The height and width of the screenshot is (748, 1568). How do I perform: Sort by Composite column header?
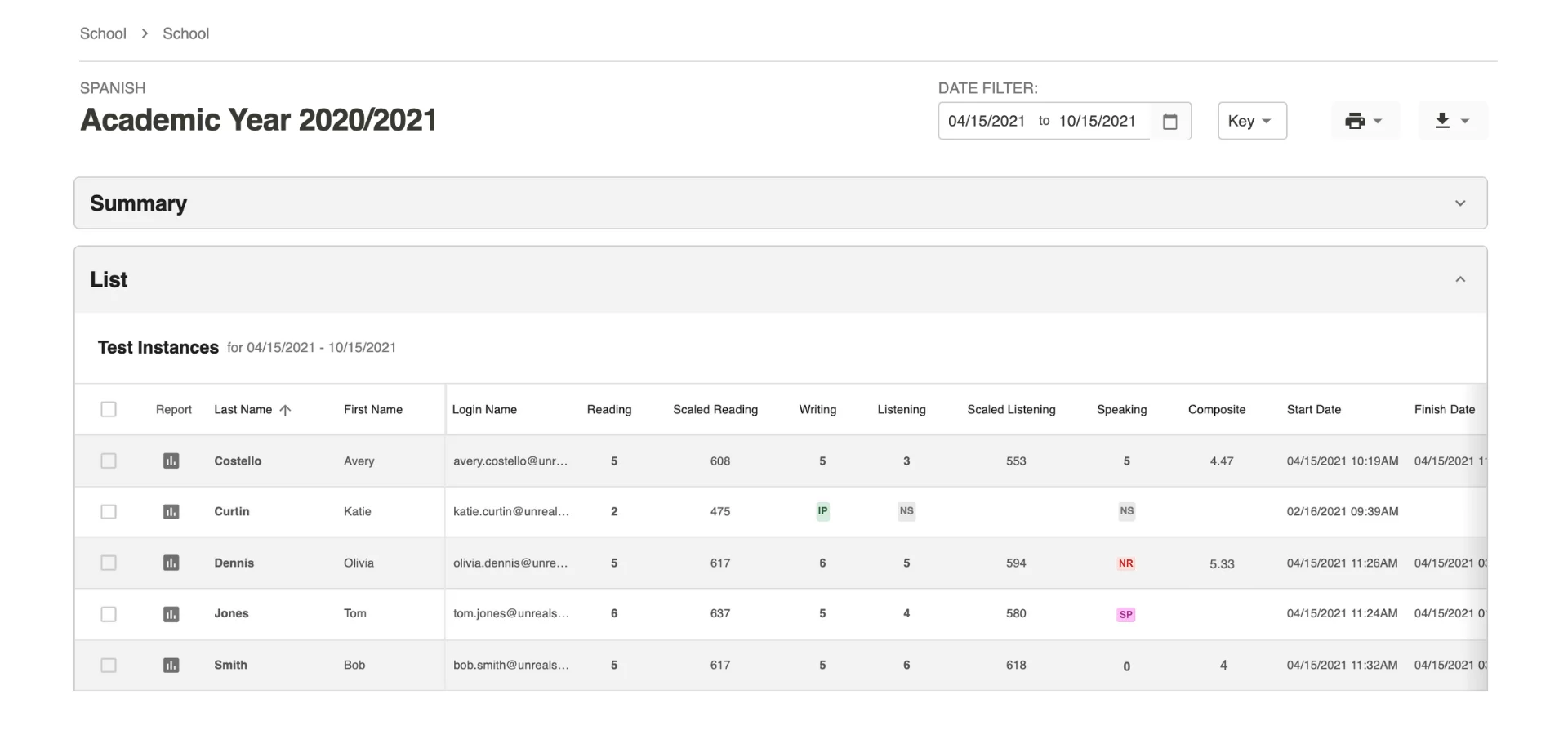pyautogui.click(x=1216, y=410)
